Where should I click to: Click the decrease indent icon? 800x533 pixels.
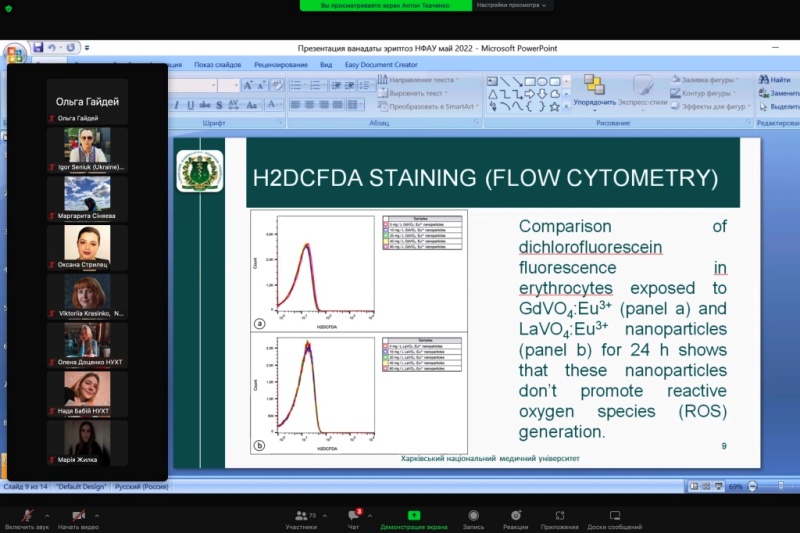click(x=336, y=85)
